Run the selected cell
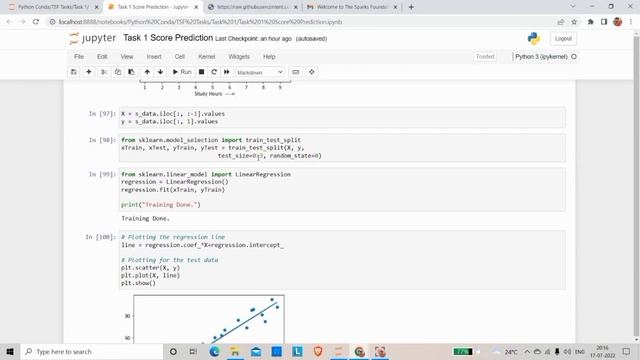This screenshot has height=360, width=640. [182, 72]
